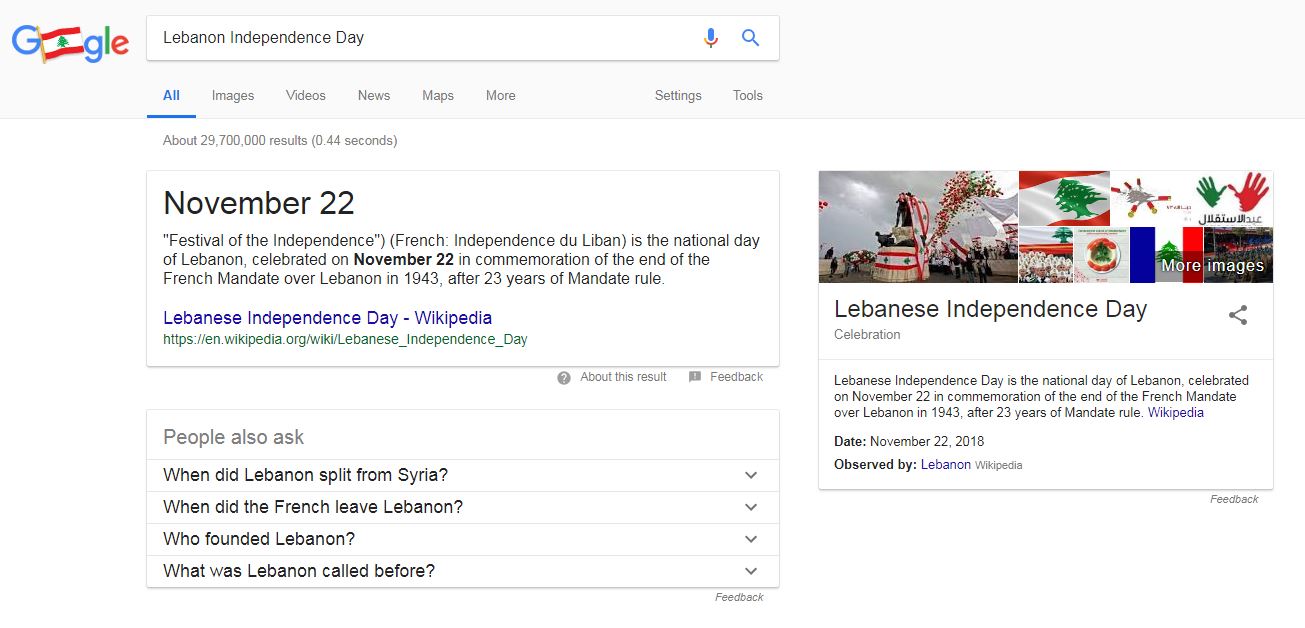Image resolution: width=1305 pixels, height=628 pixels.
Task: Click the Lebanese Independence Day panel title
Action: pos(990,309)
